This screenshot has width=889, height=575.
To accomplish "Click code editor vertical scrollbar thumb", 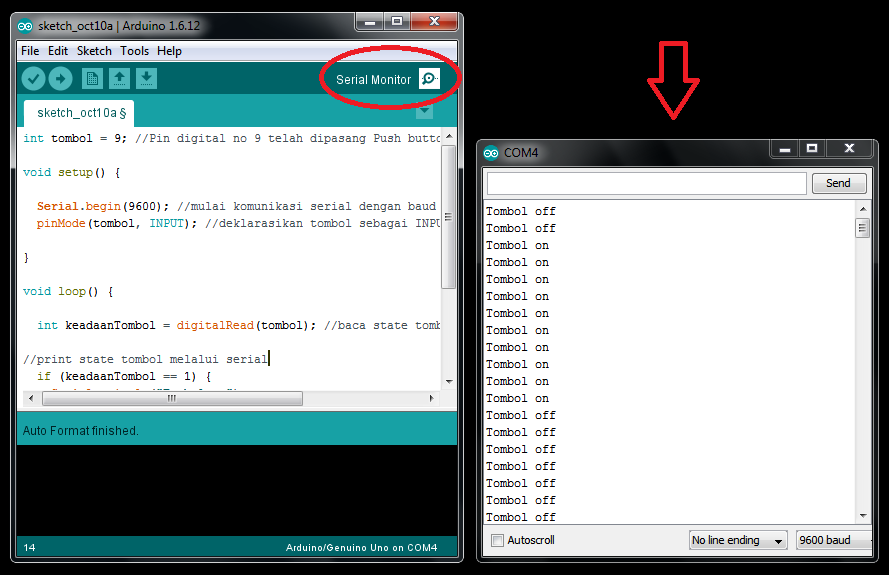I will (x=448, y=217).
